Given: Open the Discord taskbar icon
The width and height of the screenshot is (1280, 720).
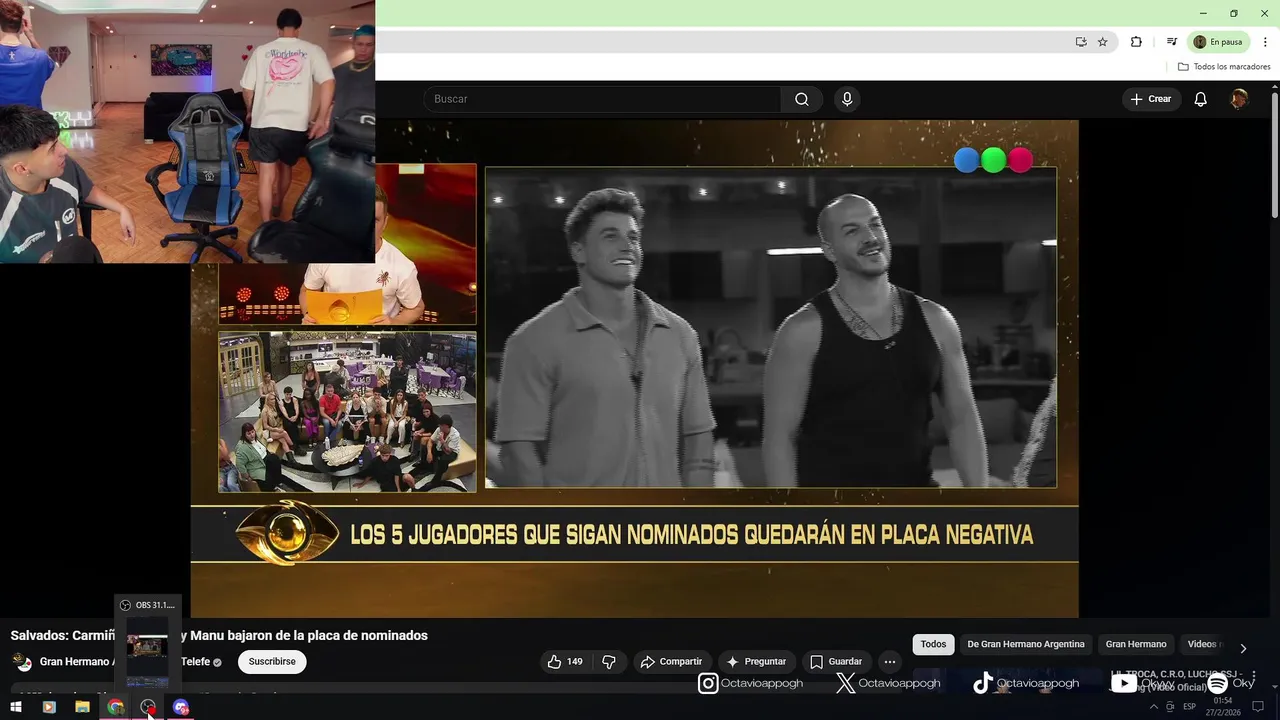Looking at the screenshot, I should 181,707.
